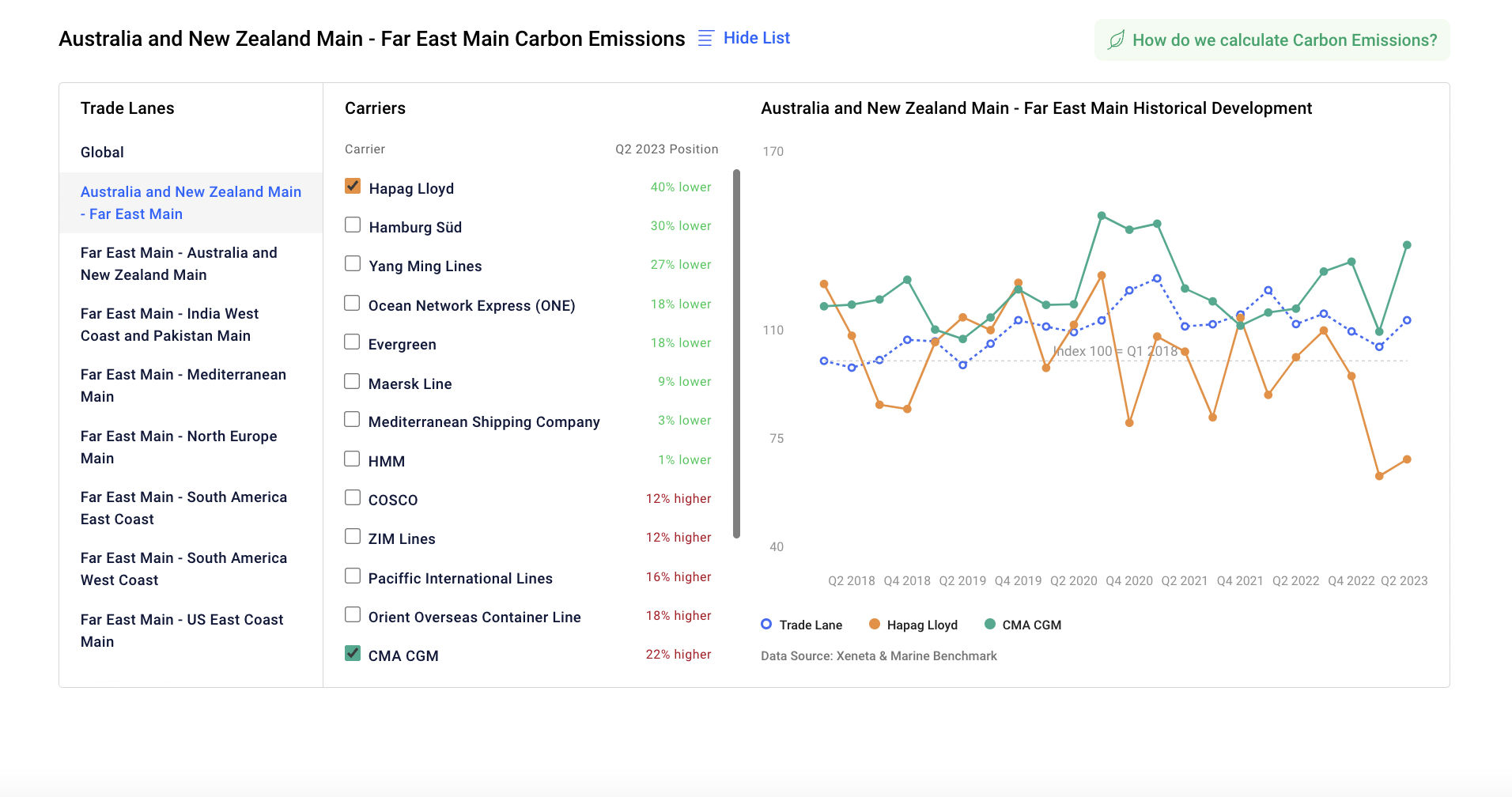Click the Trade Lane Q2 2023 data point
This screenshot has height=797, width=1512.
tap(1407, 320)
